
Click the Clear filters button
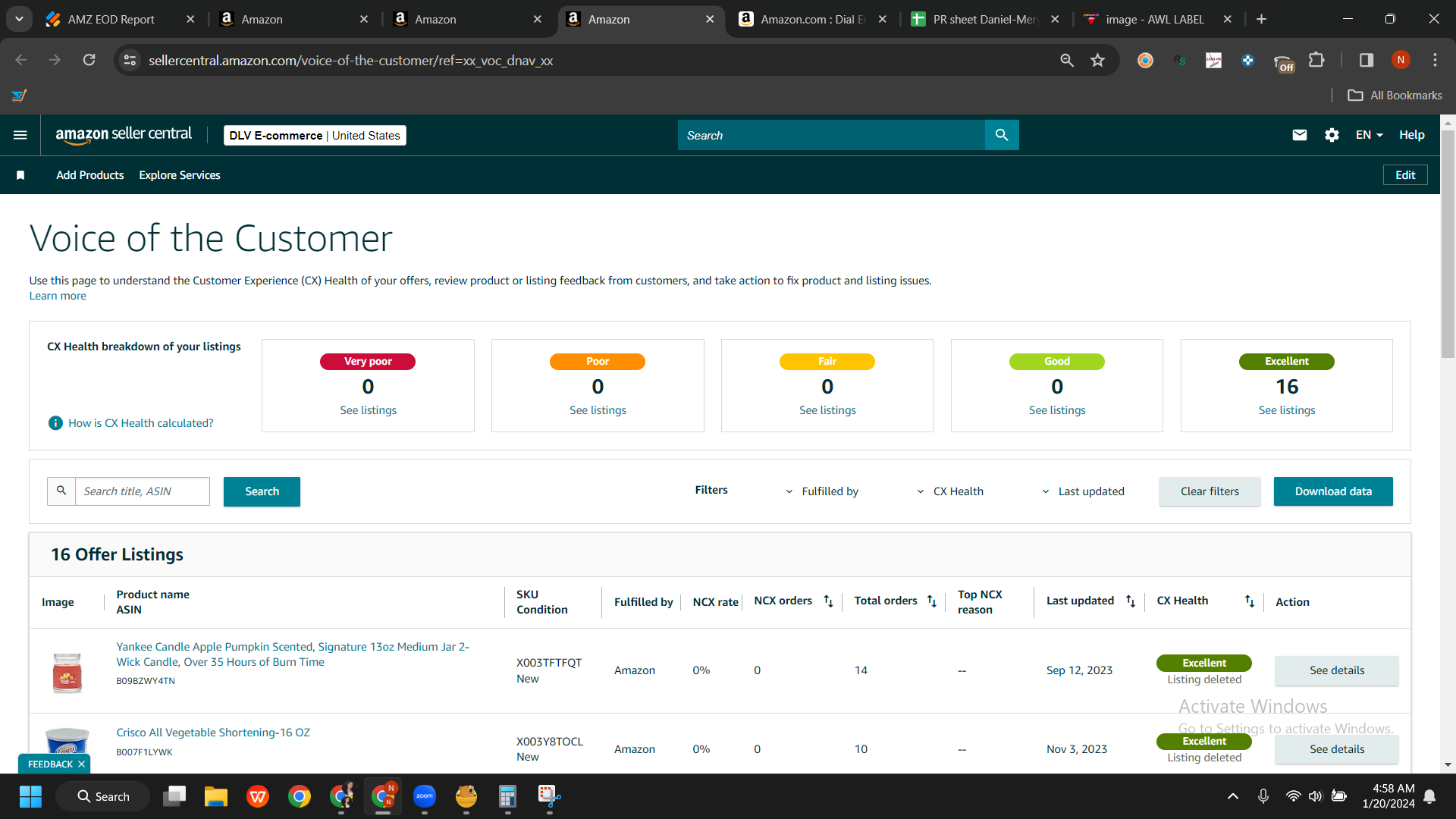pos(1210,491)
